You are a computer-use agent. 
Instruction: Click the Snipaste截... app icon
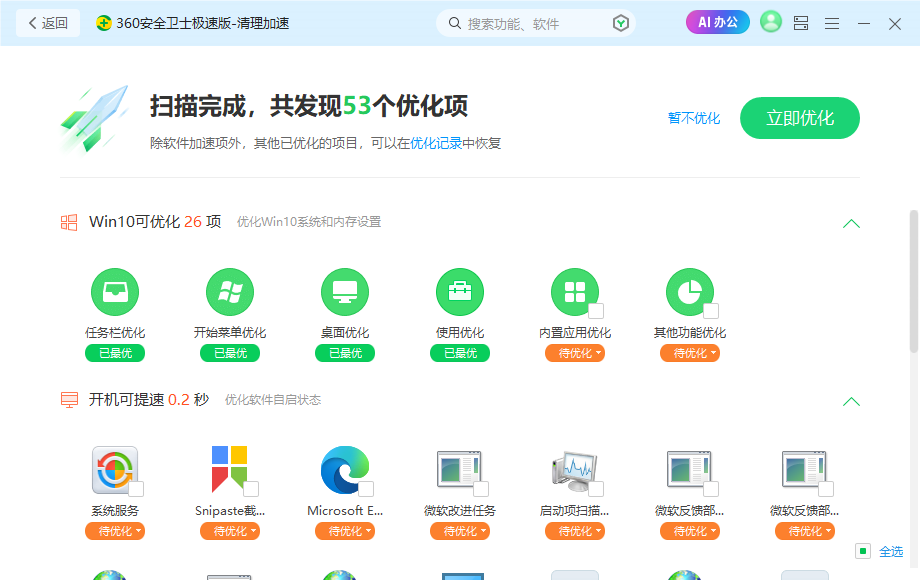229,470
